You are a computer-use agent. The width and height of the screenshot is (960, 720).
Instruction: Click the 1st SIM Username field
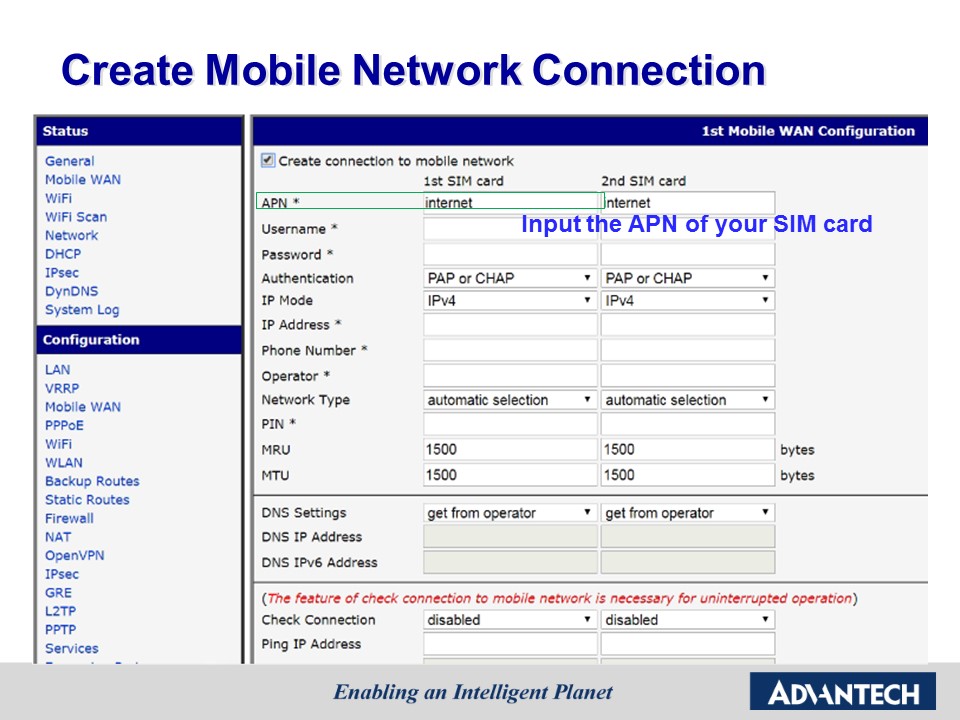[510, 229]
